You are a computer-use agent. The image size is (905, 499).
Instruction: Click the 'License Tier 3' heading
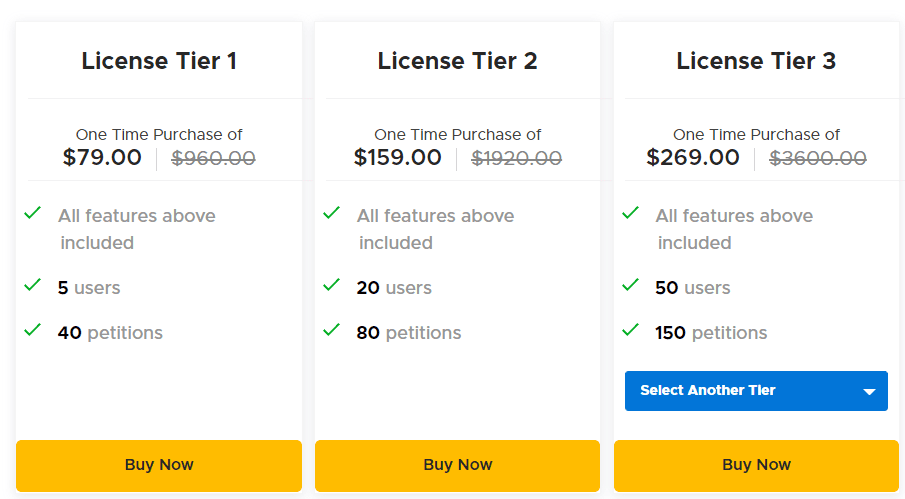tap(756, 61)
